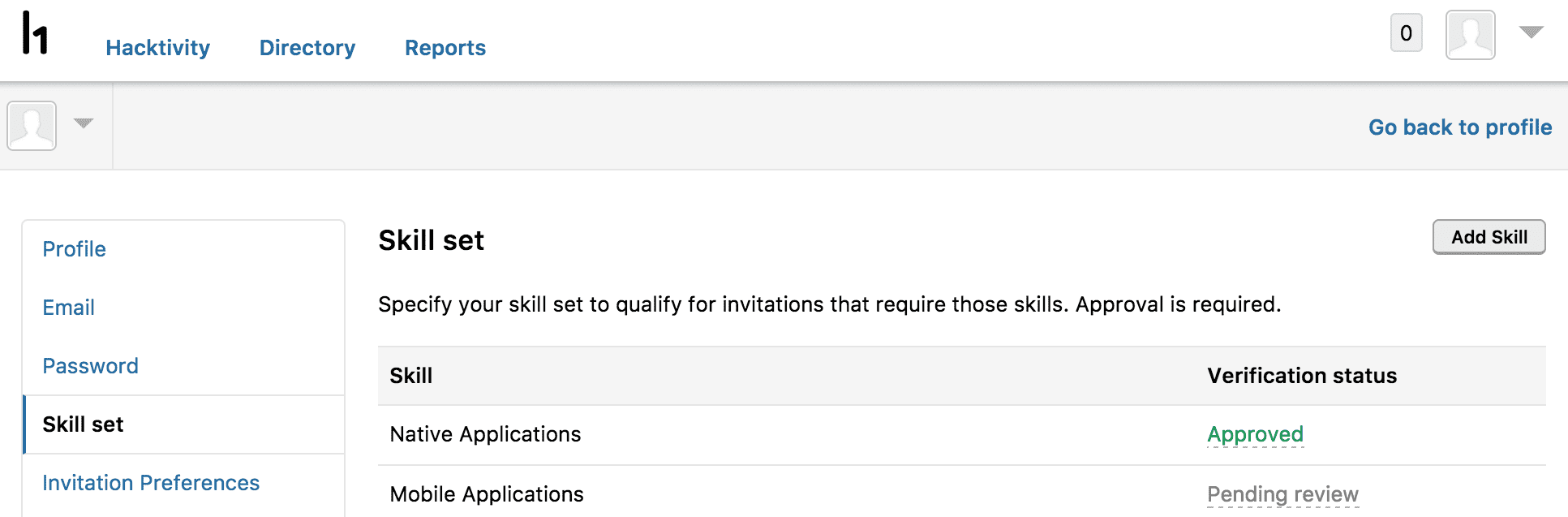Click the Pending review status
Image resolution: width=1568 pixels, height=517 pixels.
click(1282, 494)
